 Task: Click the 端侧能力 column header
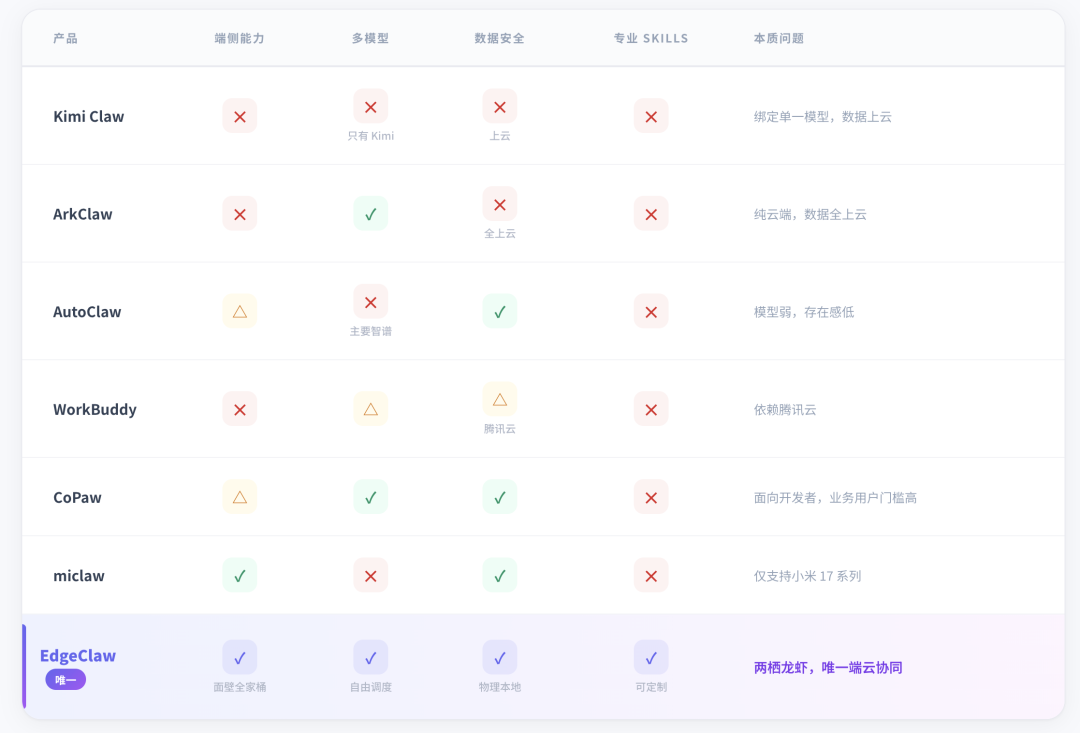[x=240, y=38]
